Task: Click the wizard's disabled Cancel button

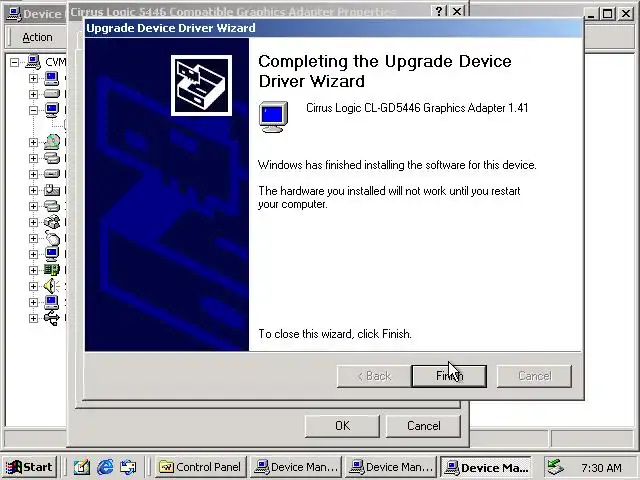Action: [534, 376]
